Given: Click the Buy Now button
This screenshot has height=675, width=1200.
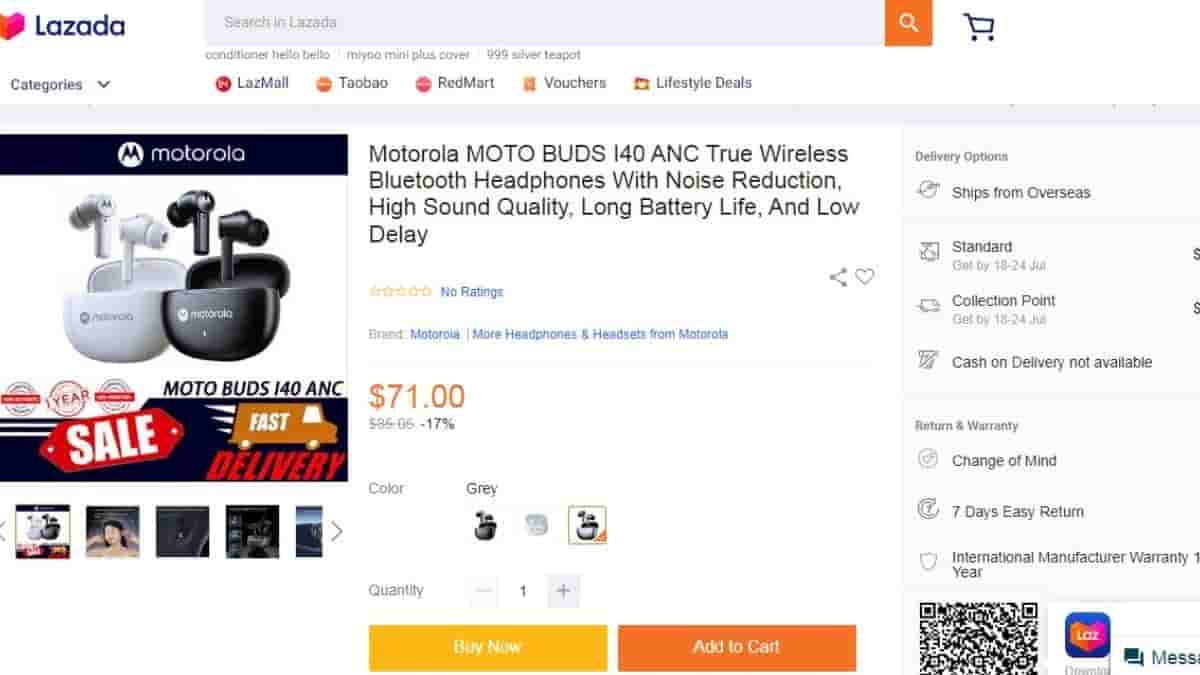Looking at the screenshot, I should [x=487, y=647].
